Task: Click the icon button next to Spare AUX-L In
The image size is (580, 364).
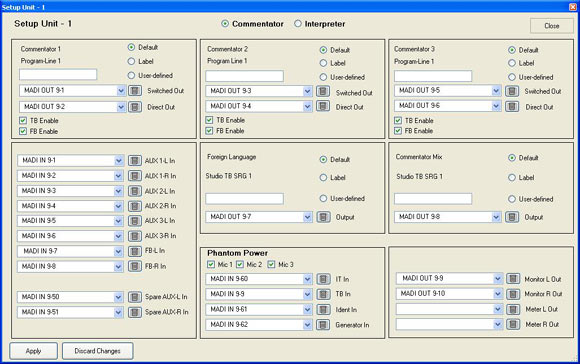Action: (x=135, y=297)
